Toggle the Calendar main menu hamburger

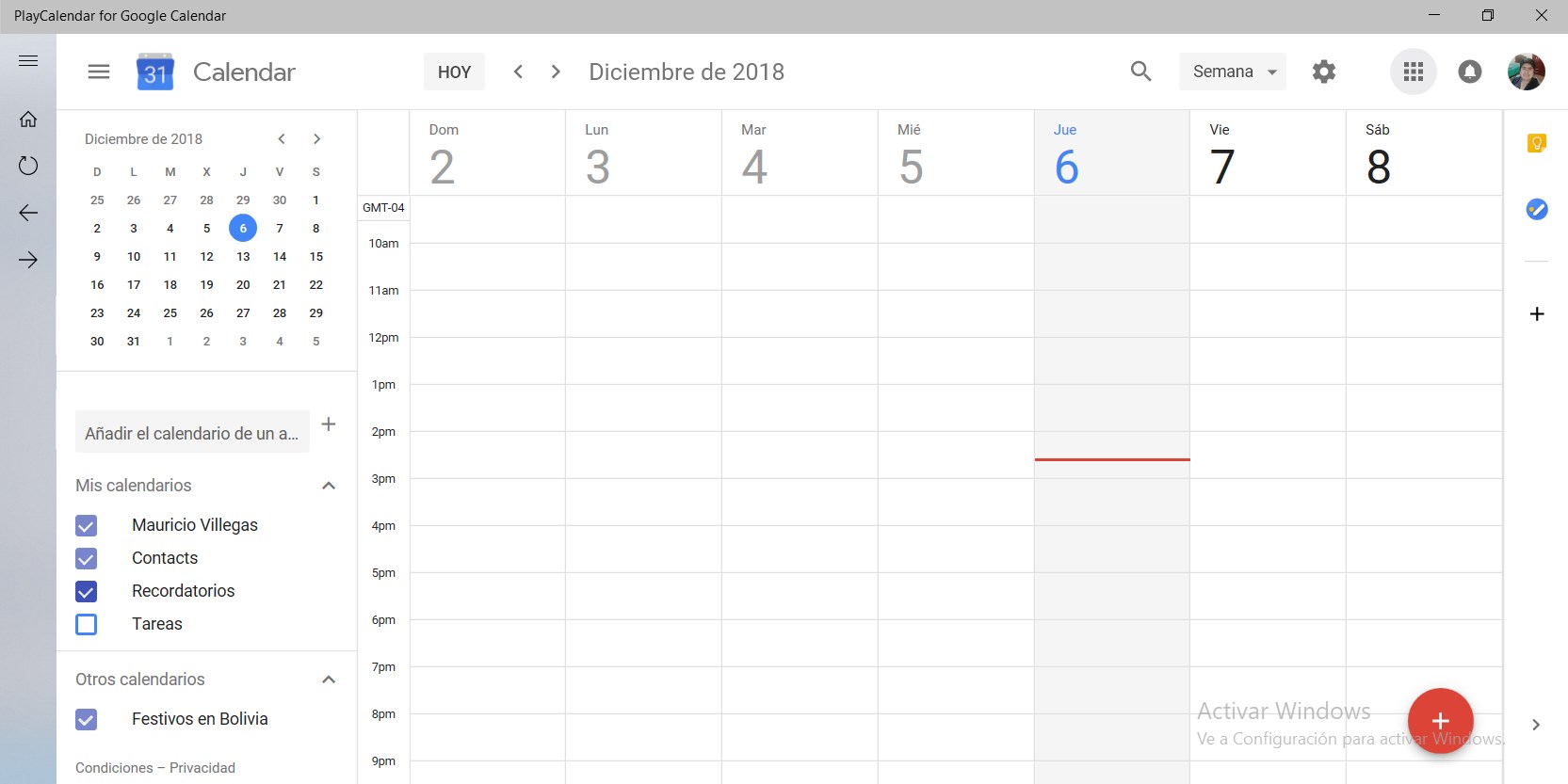tap(99, 72)
